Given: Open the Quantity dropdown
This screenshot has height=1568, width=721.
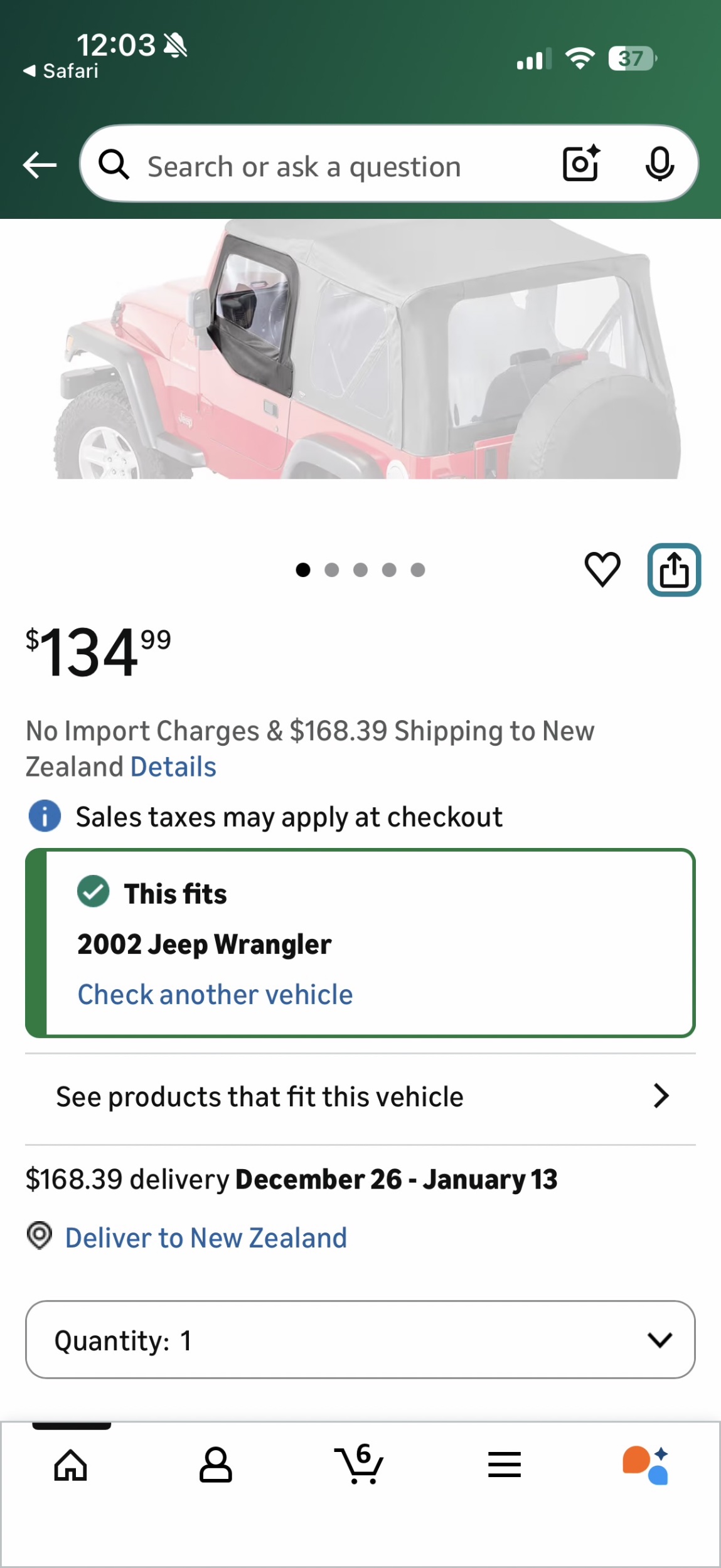Looking at the screenshot, I should (x=360, y=1340).
